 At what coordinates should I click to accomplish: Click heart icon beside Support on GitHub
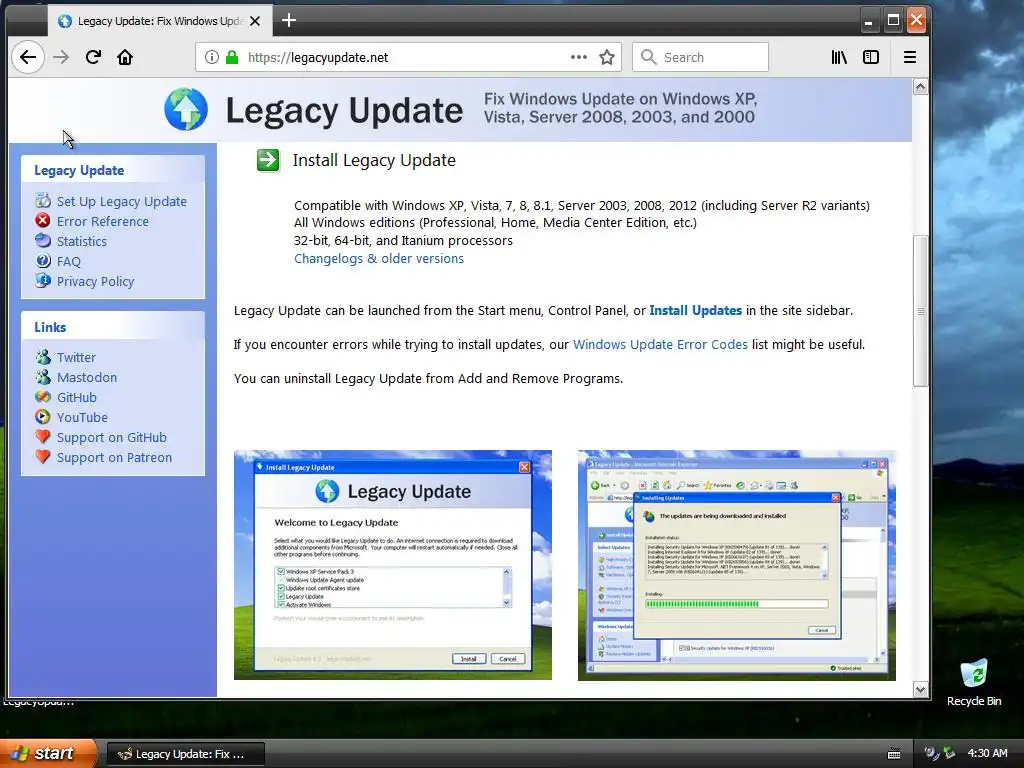43,436
